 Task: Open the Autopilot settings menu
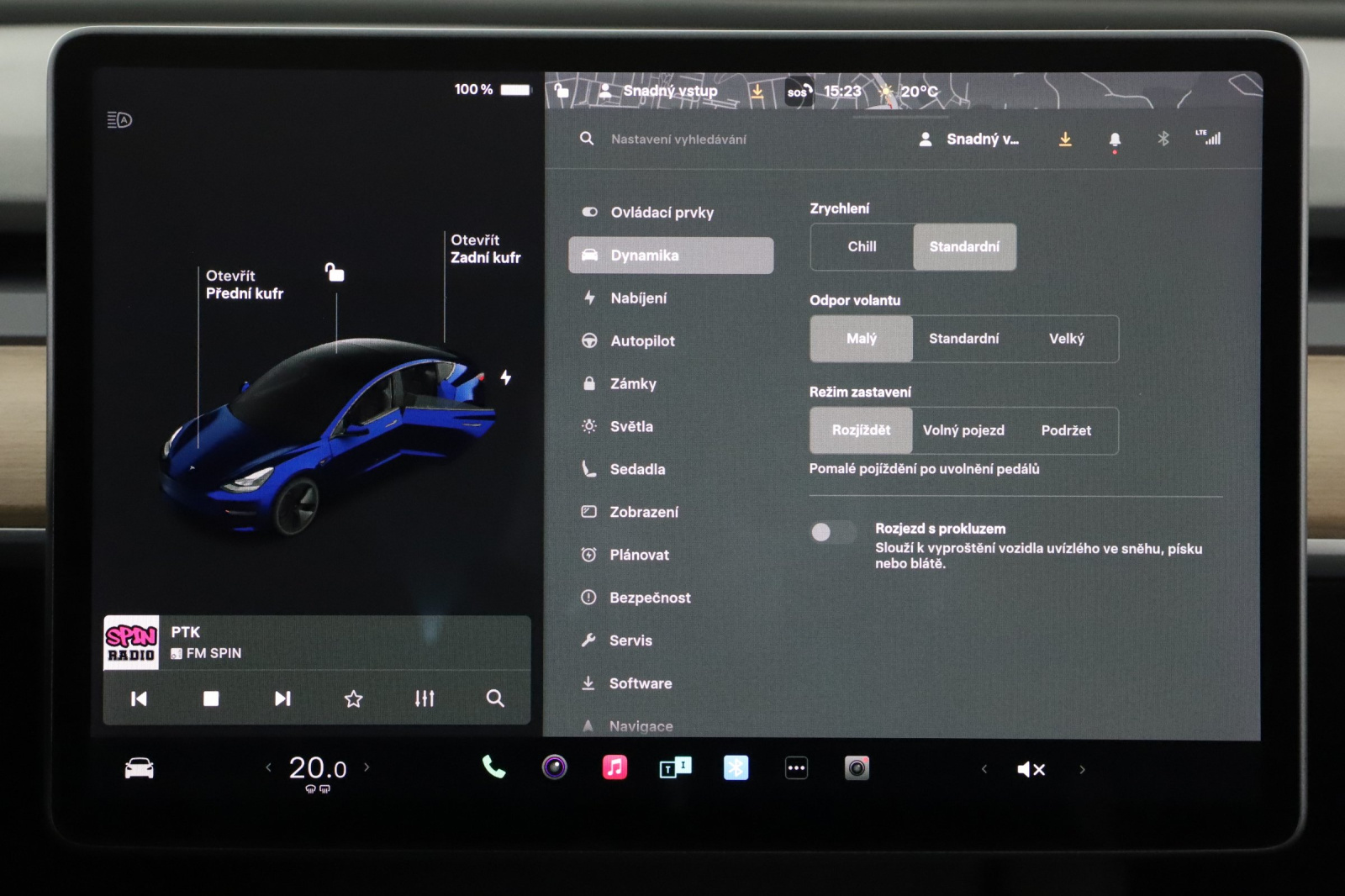pyautogui.click(x=642, y=341)
